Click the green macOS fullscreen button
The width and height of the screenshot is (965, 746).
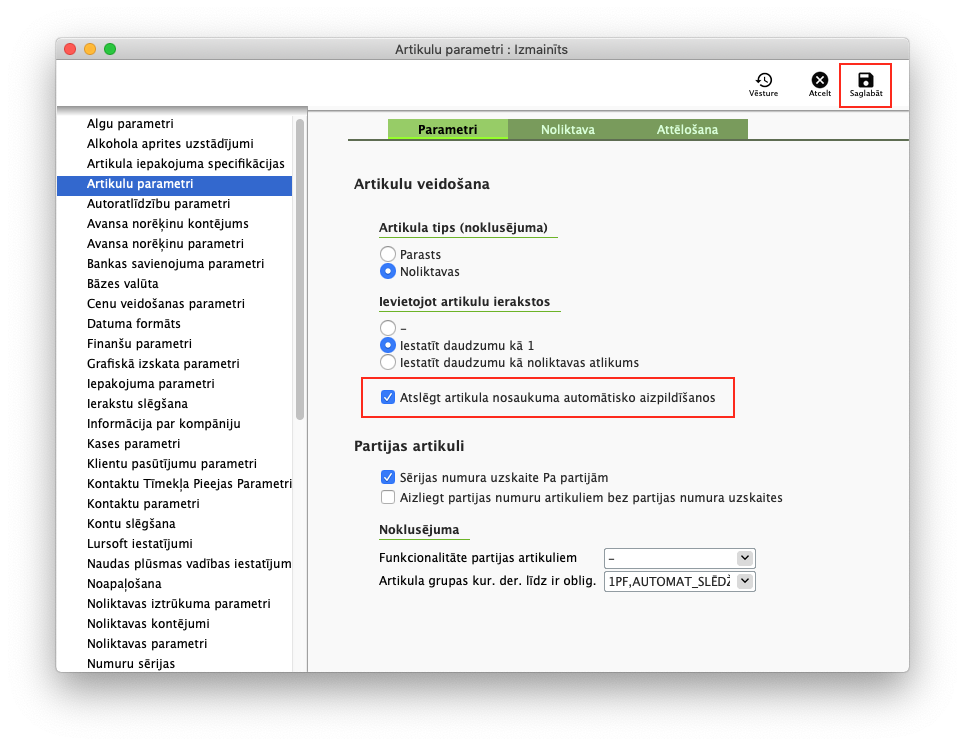pyautogui.click(x=110, y=49)
